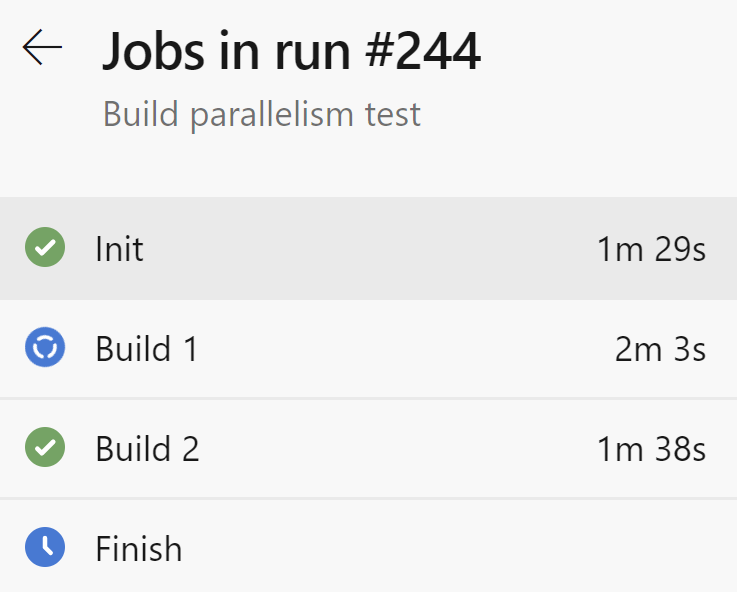Go back using the left arrow
The height and width of the screenshot is (592, 737).
click(42, 47)
